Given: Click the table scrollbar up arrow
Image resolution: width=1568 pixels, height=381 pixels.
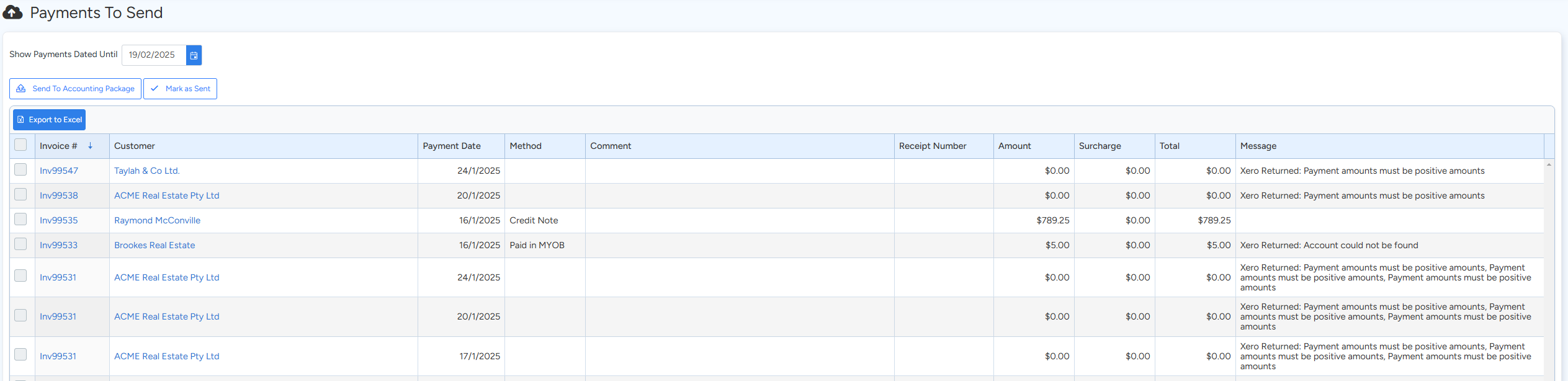Looking at the screenshot, I should coord(1549,164).
